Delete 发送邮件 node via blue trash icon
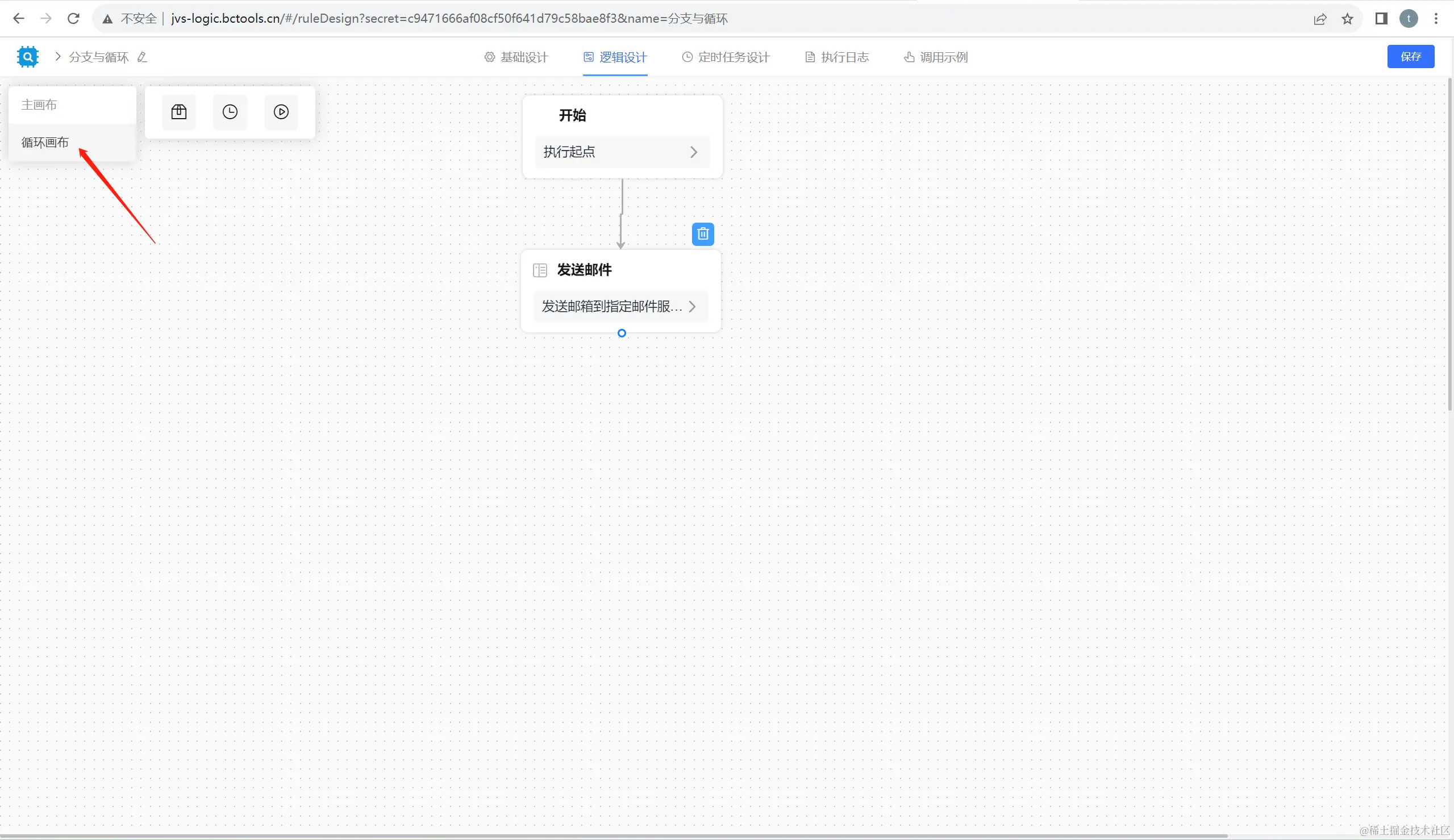The height and width of the screenshot is (840, 1454). coord(702,233)
